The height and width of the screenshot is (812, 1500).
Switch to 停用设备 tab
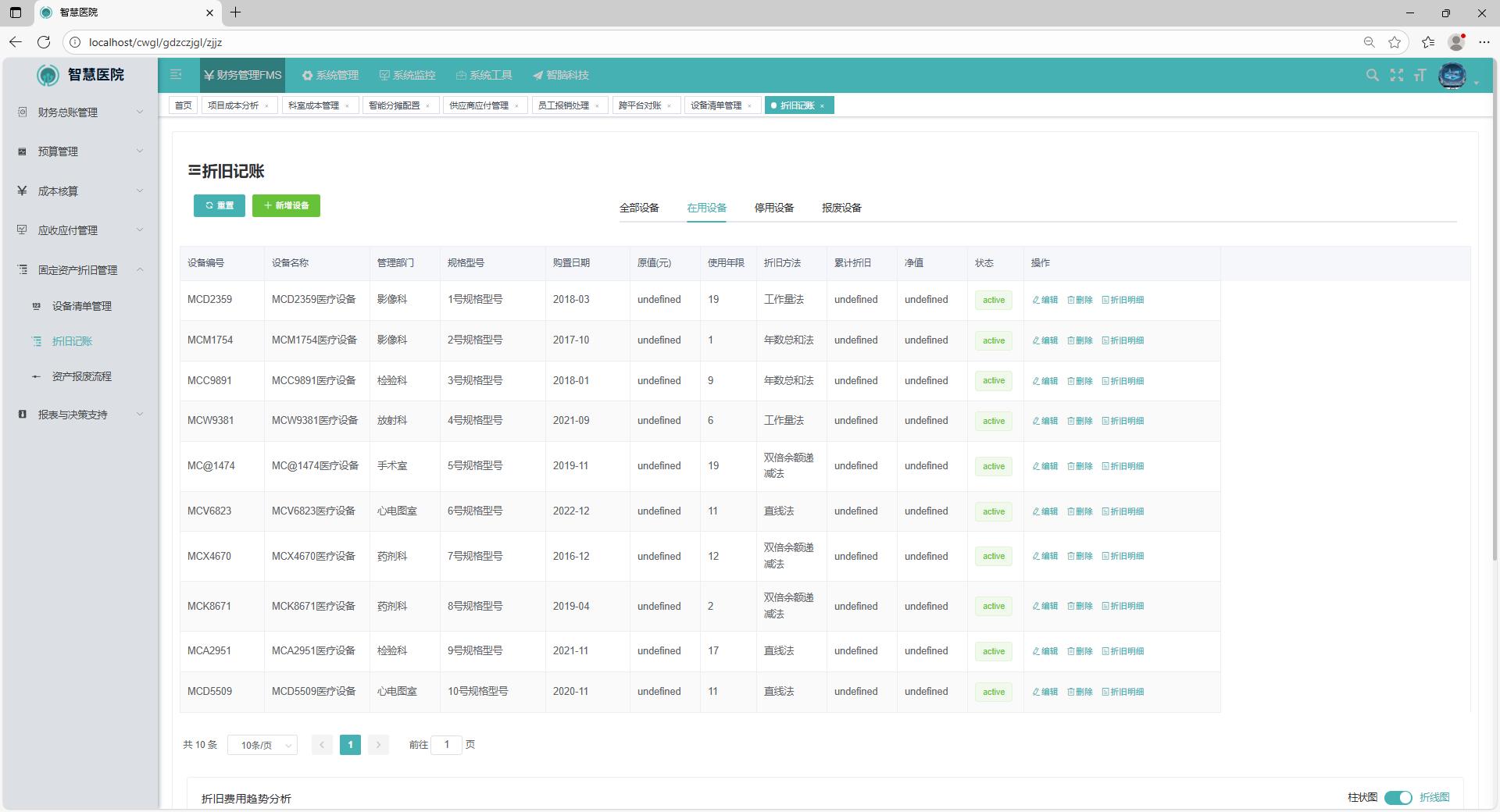[773, 208]
